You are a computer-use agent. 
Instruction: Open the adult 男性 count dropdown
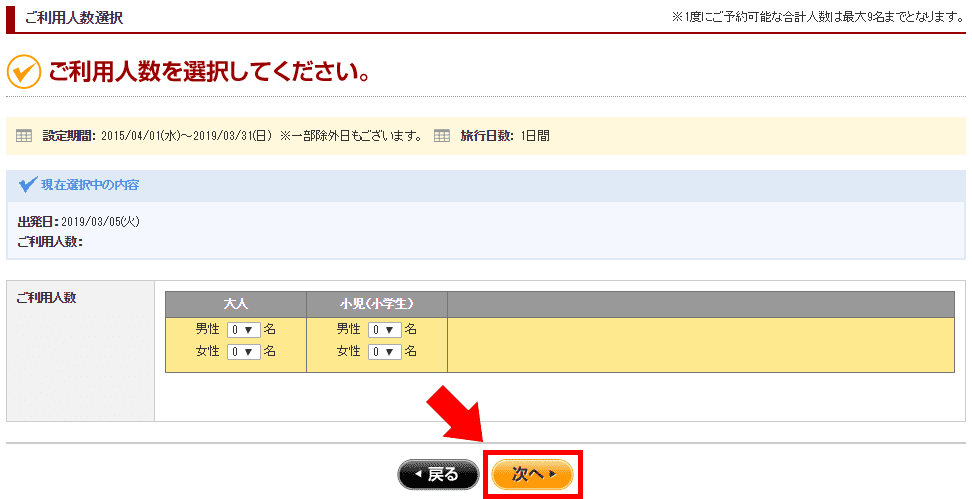(x=243, y=329)
